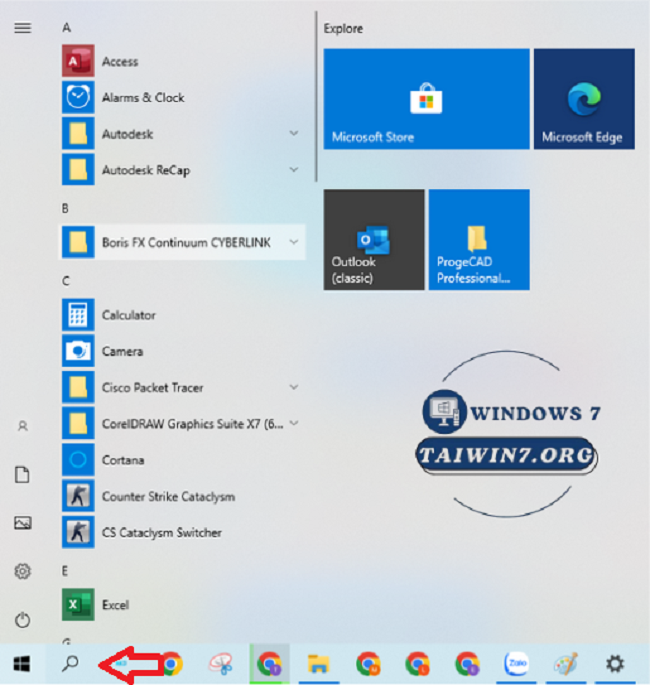Start Counter Strike Cataclysm
The height and width of the screenshot is (685, 650).
pos(181,496)
